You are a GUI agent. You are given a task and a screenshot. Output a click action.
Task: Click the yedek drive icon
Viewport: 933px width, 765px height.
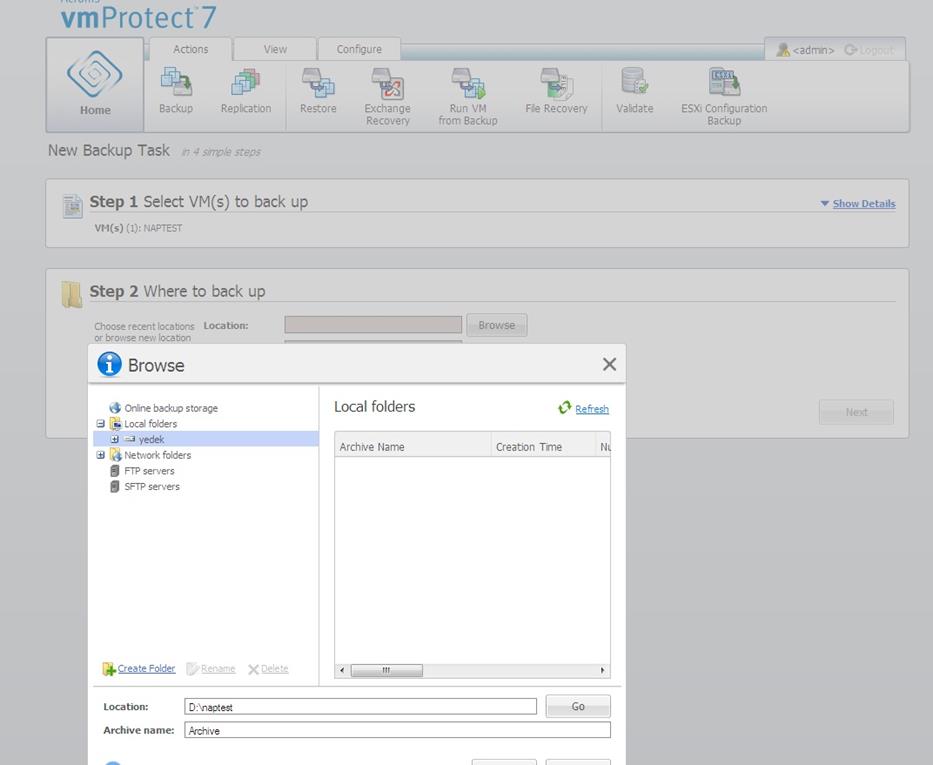tap(130, 439)
